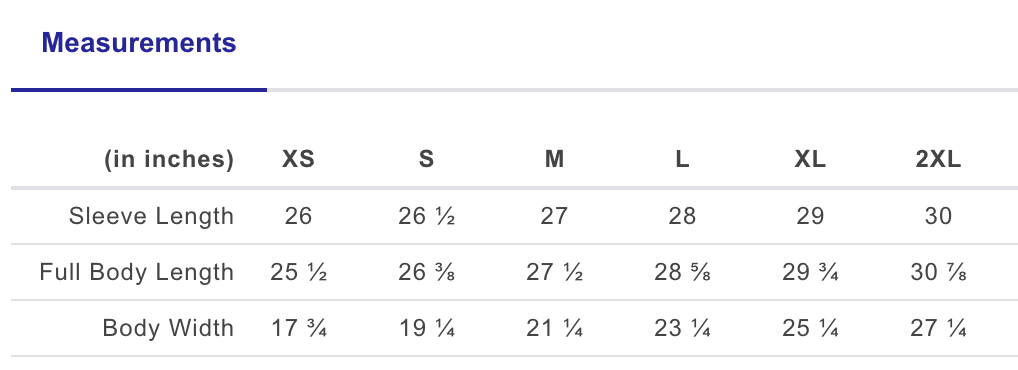Viewport: 1018px width, 370px height.
Task: Click the 30 ⅞ full body length value
Action: [939, 272]
